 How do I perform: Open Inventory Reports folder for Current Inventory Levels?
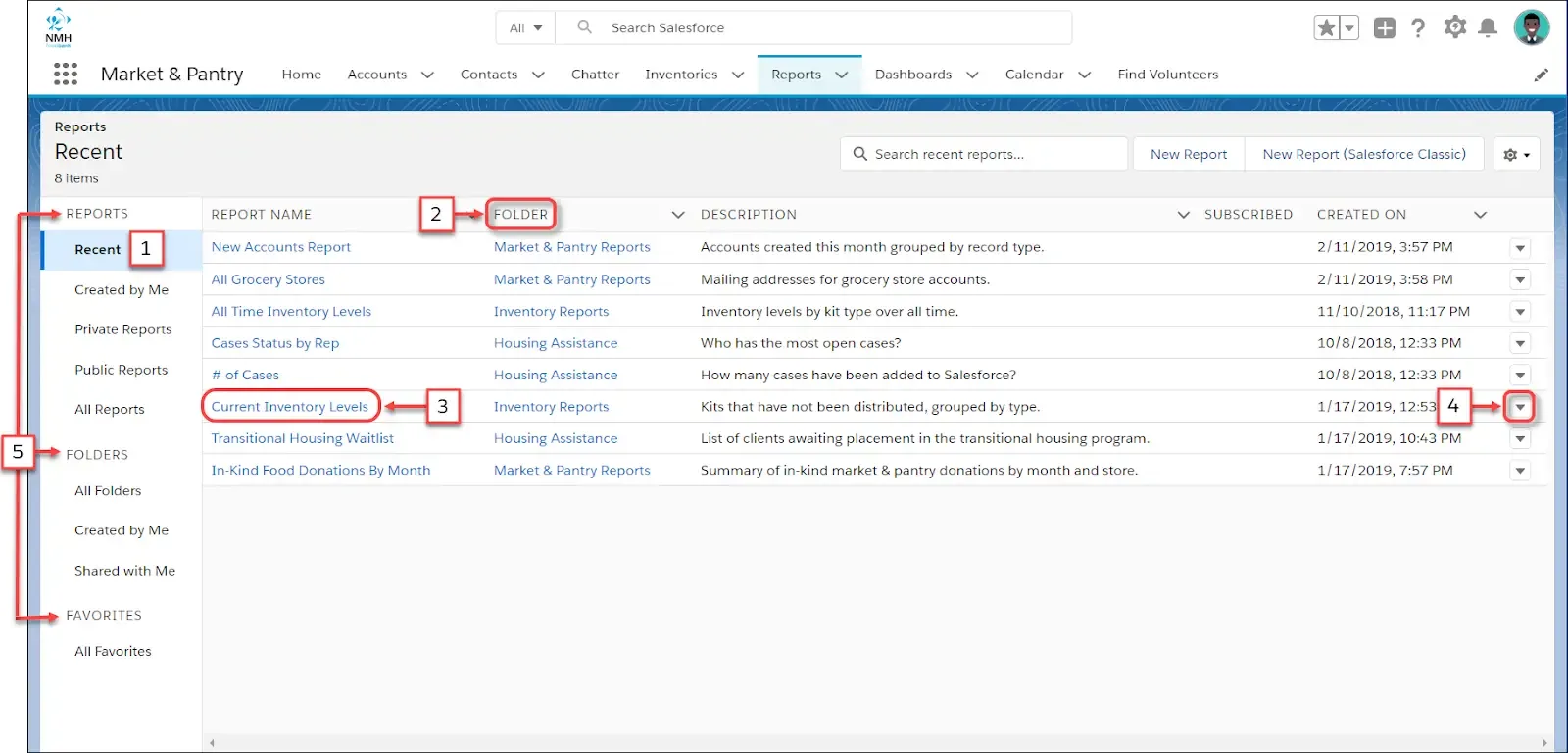[x=551, y=407]
